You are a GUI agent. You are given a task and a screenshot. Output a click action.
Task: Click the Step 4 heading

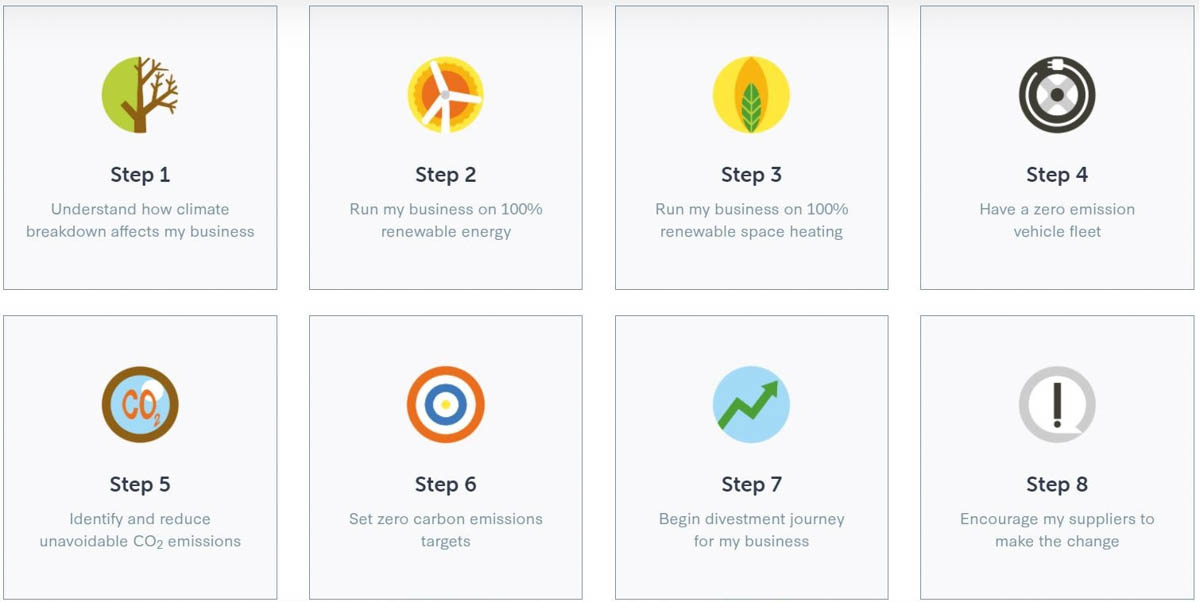(1057, 175)
